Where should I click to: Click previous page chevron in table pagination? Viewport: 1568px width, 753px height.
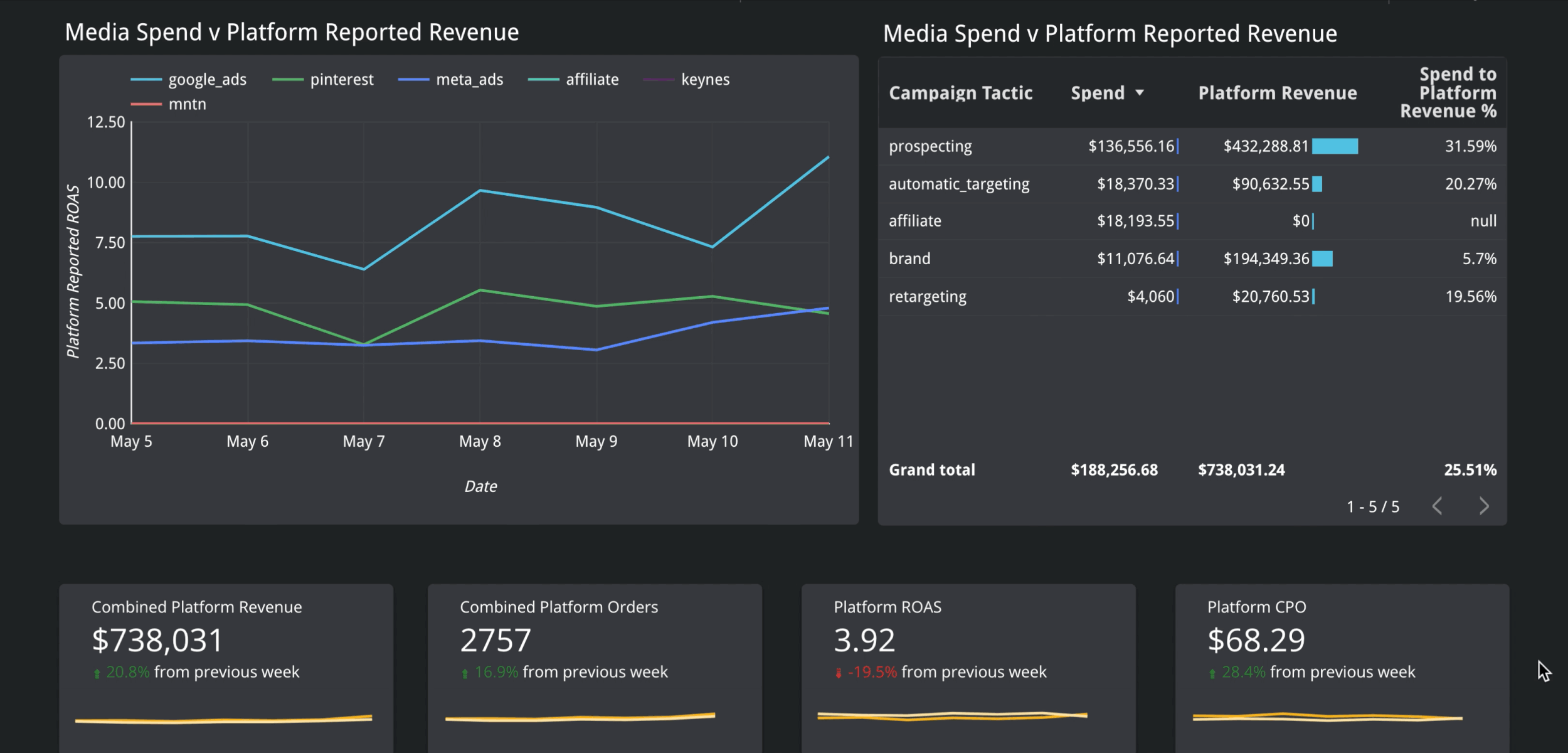click(x=1438, y=505)
